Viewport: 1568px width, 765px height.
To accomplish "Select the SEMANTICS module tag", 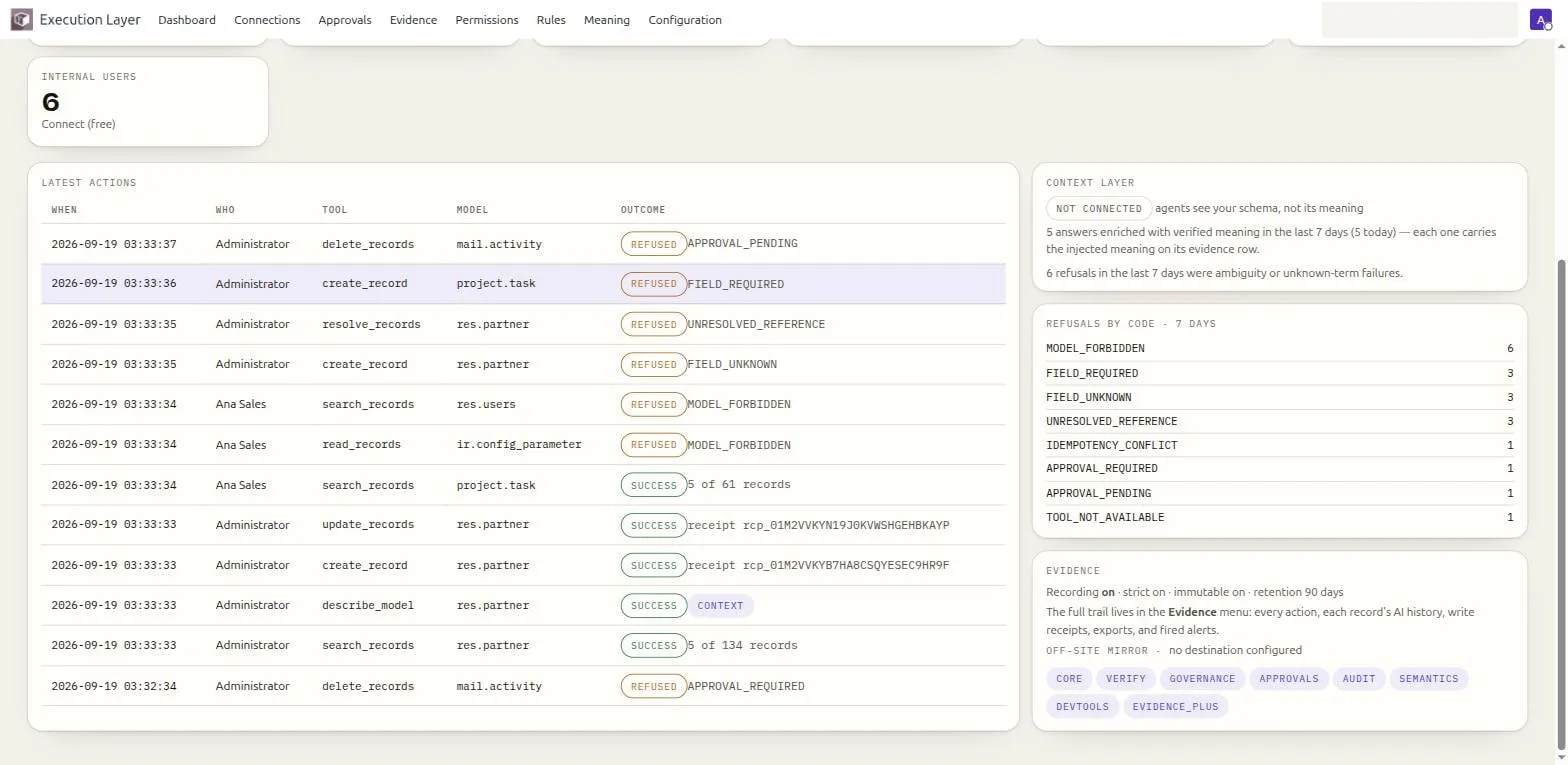I will [x=1429, y=679].
